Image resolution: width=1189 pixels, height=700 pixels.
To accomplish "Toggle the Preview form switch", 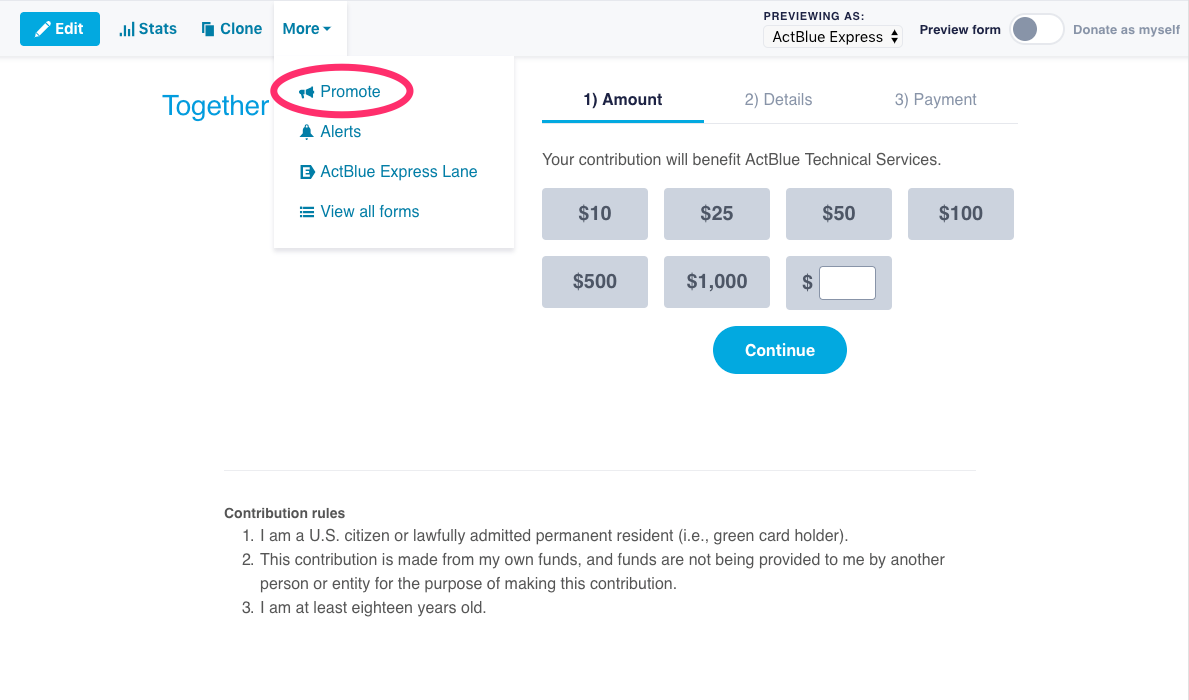I will tap(1036, 30).
